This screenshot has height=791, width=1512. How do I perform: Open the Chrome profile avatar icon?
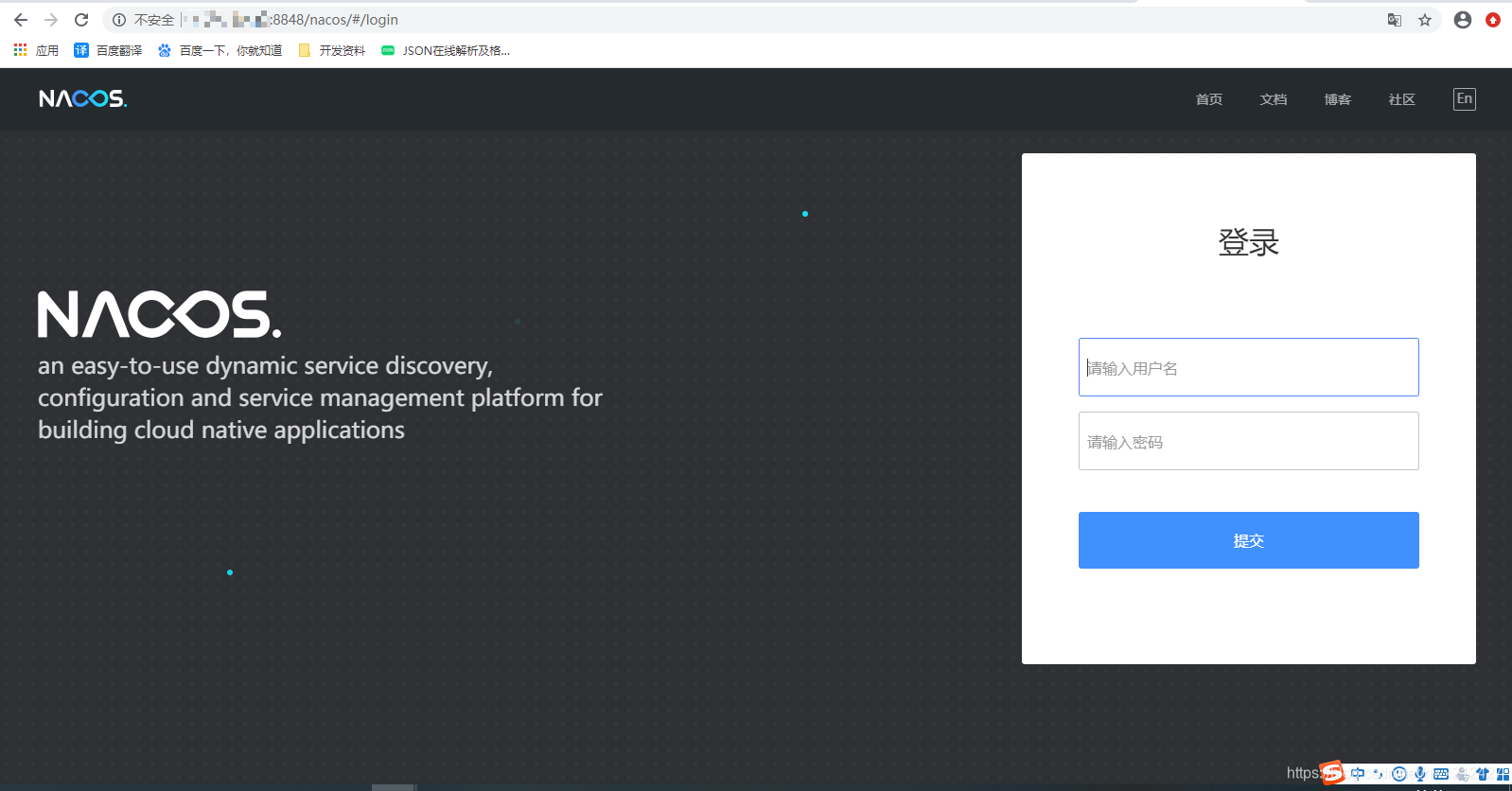coord(1463,20)
